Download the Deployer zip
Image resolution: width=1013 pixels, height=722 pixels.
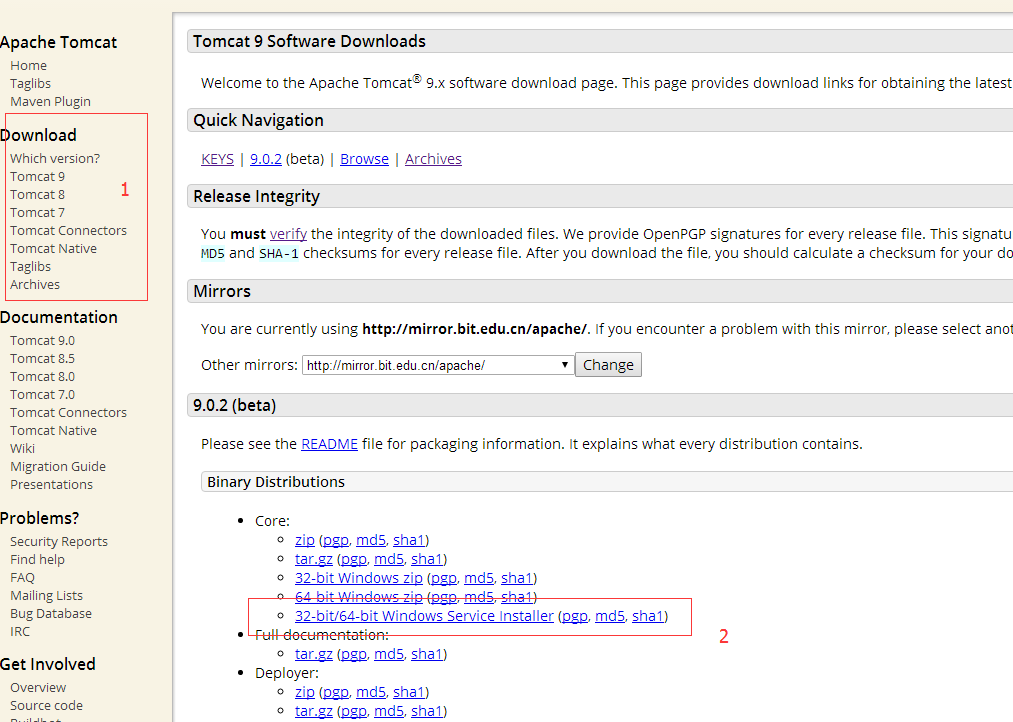(x=305, y=692)
